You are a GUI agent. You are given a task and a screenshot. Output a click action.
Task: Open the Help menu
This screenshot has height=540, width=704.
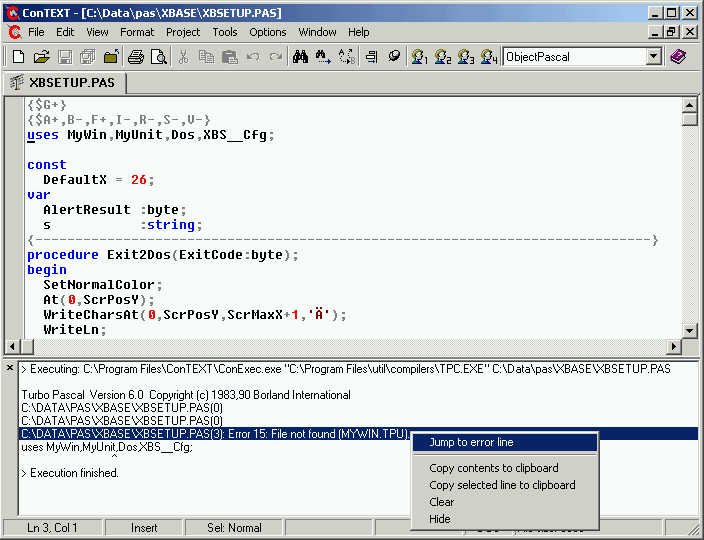coord(358,32)
